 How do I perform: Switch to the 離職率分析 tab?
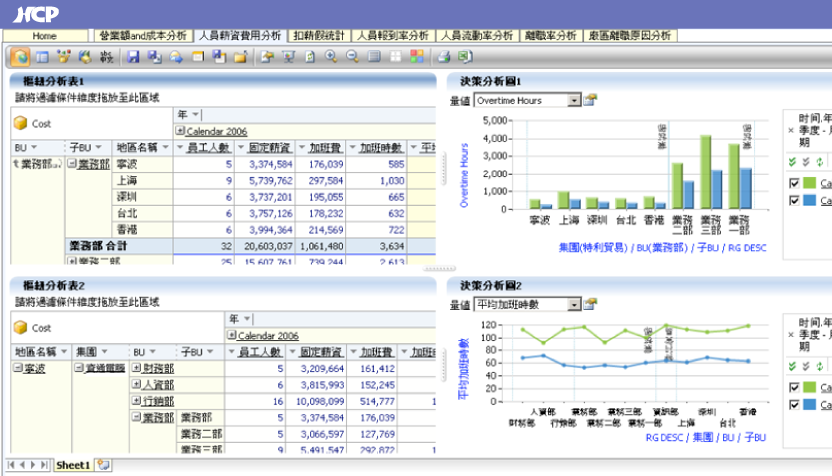[552, 35]
